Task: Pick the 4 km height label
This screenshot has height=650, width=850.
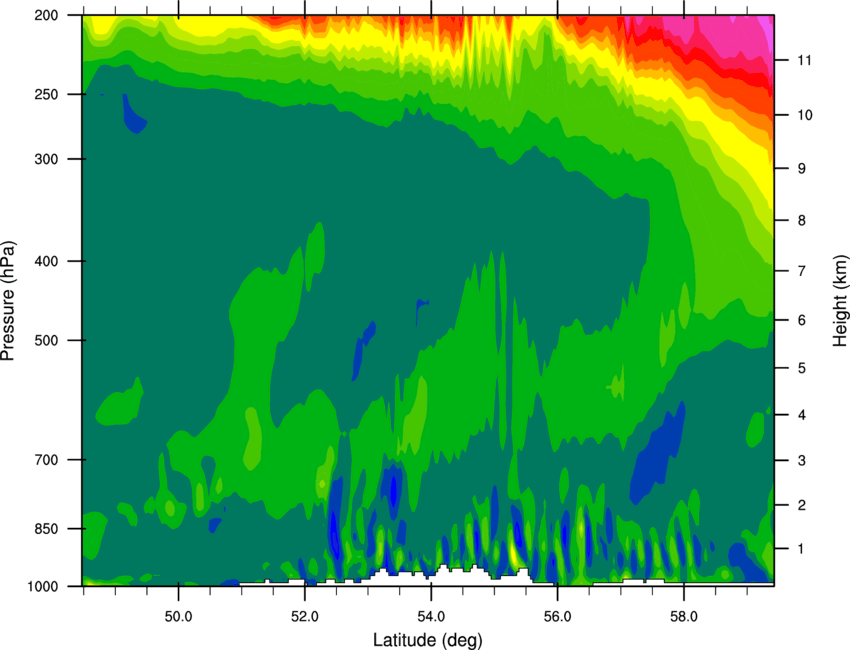Action: point(802,415)
